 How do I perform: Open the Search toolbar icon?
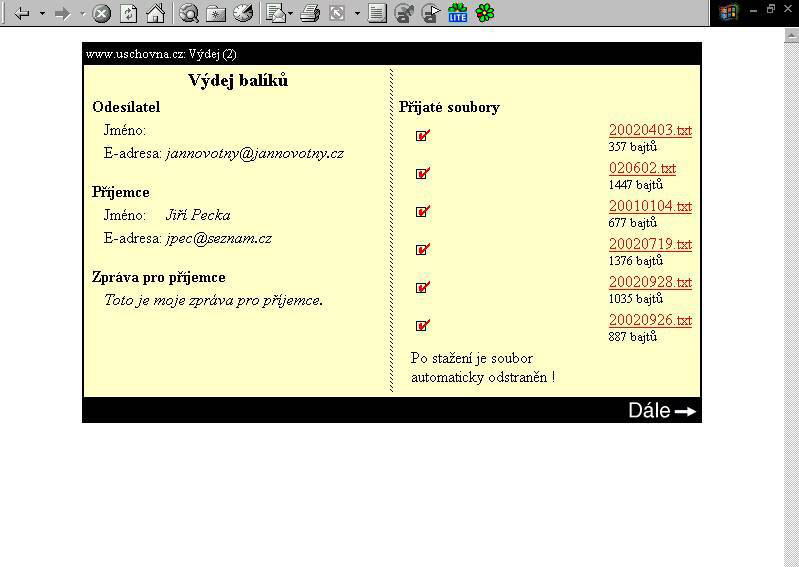pos(189,14)
